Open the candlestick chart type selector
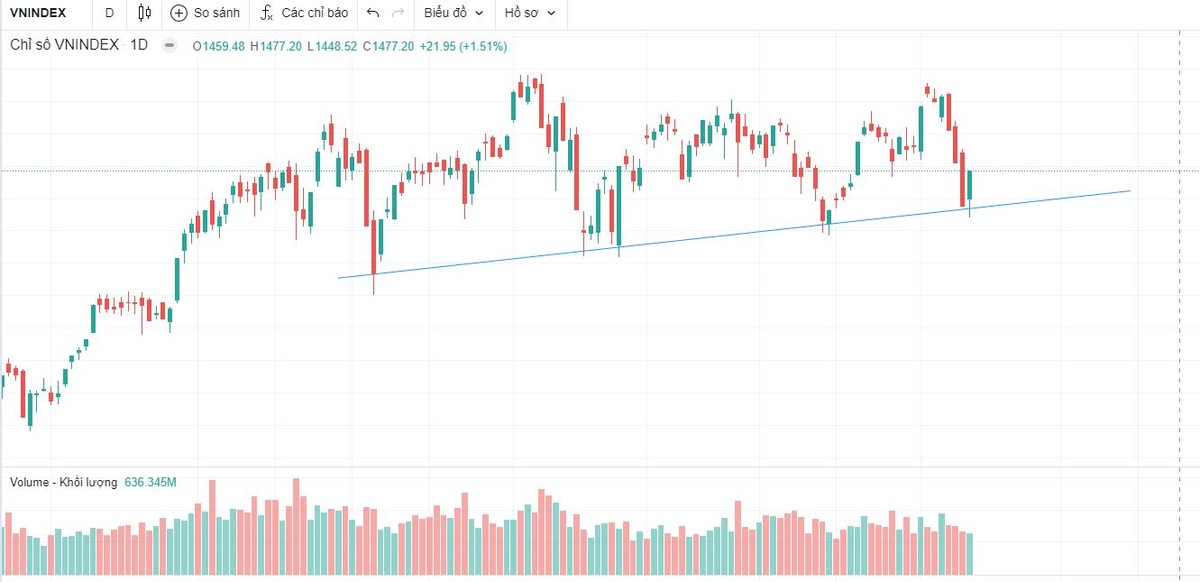This screenshot has width=1200, height=582. tap(145, 13)
